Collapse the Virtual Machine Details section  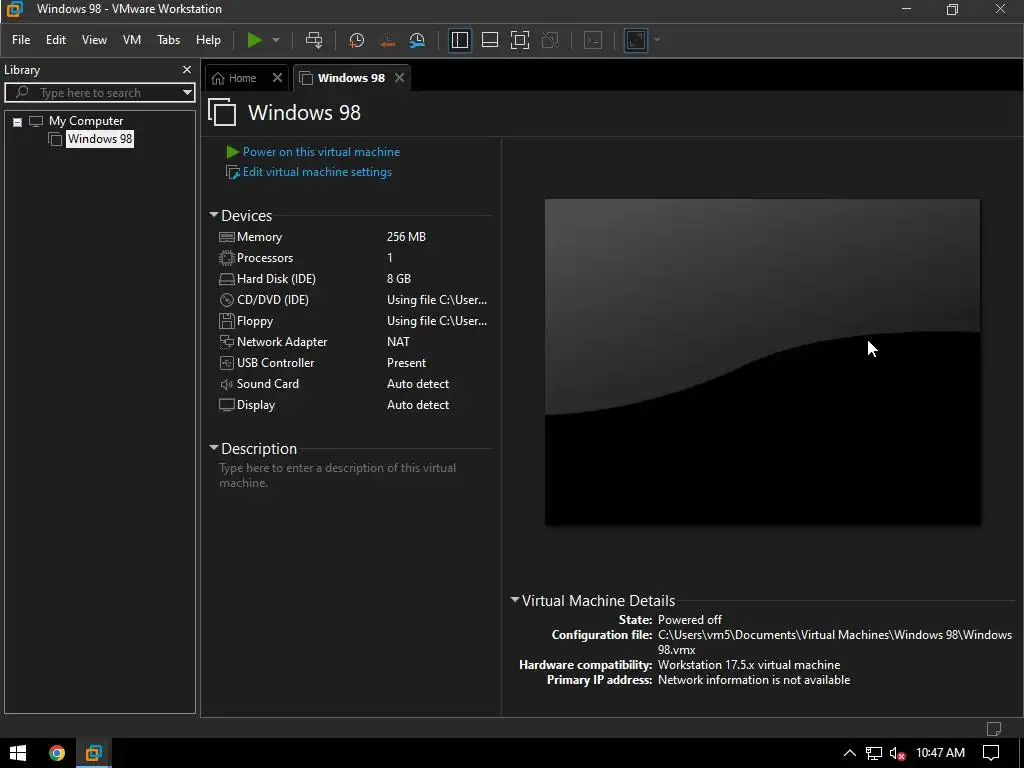(515, 600)
